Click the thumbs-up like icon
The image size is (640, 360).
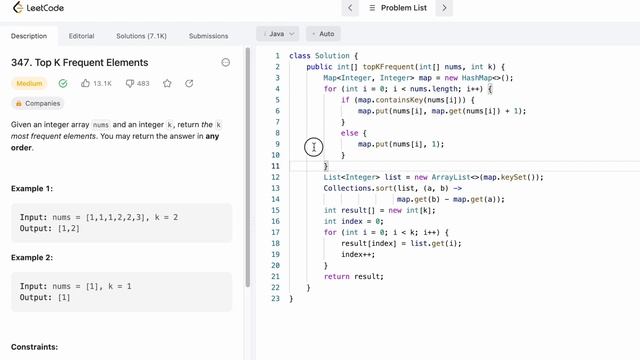coord(85,83)
